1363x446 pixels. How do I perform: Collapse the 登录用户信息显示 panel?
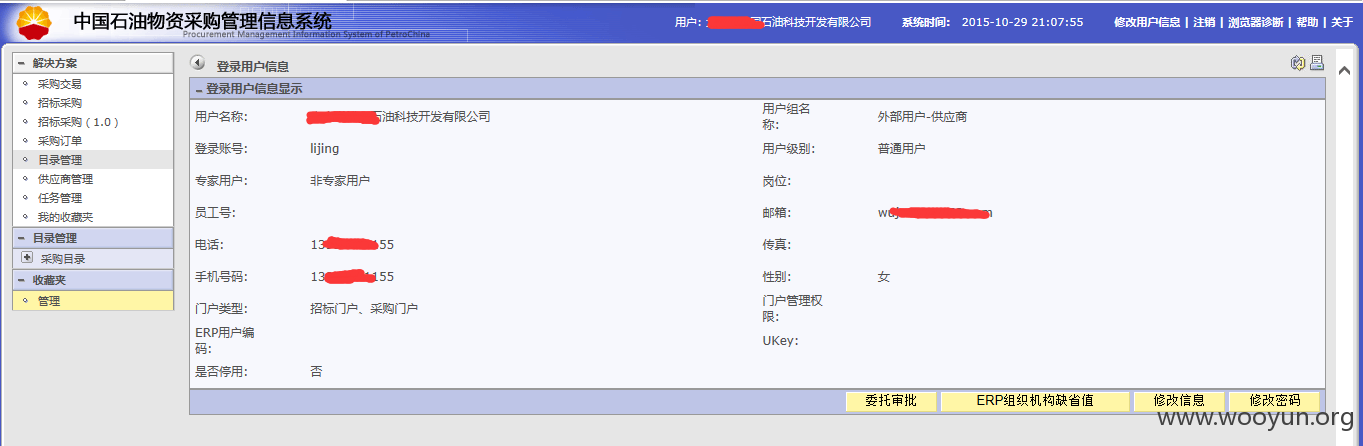coord(199,89)
